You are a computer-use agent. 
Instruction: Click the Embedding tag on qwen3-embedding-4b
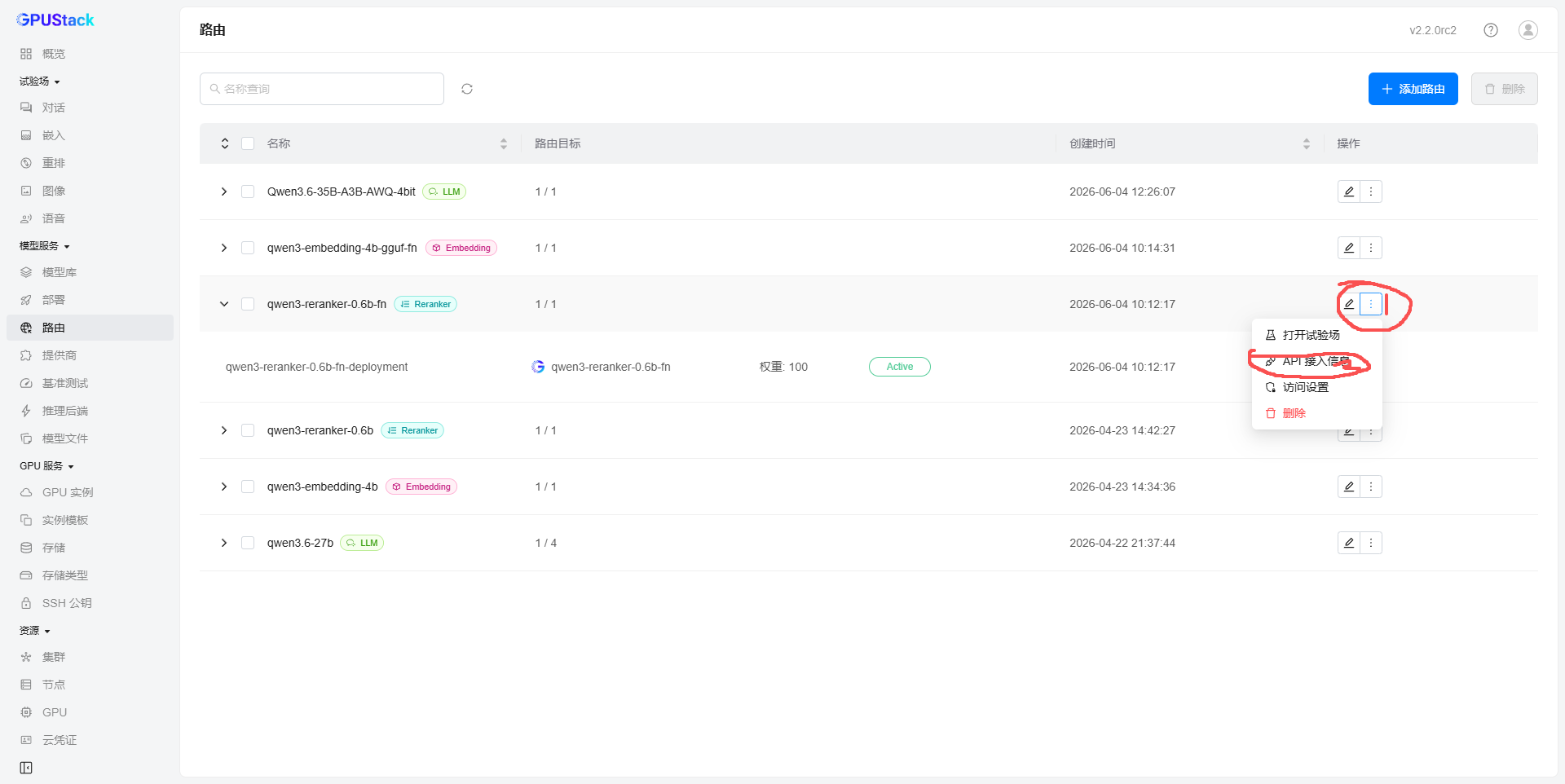tap(421, 487)
